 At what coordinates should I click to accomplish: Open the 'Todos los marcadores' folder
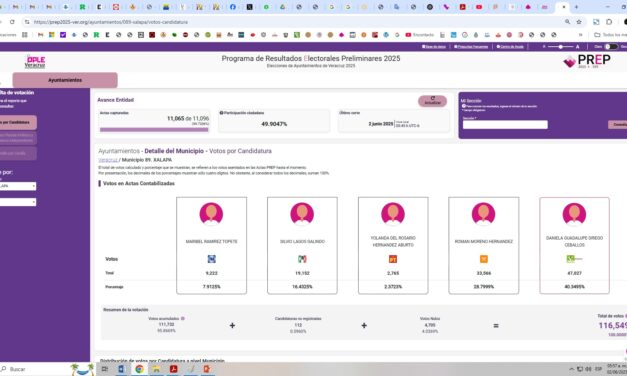pyautogui.click(x=610, y=35)
